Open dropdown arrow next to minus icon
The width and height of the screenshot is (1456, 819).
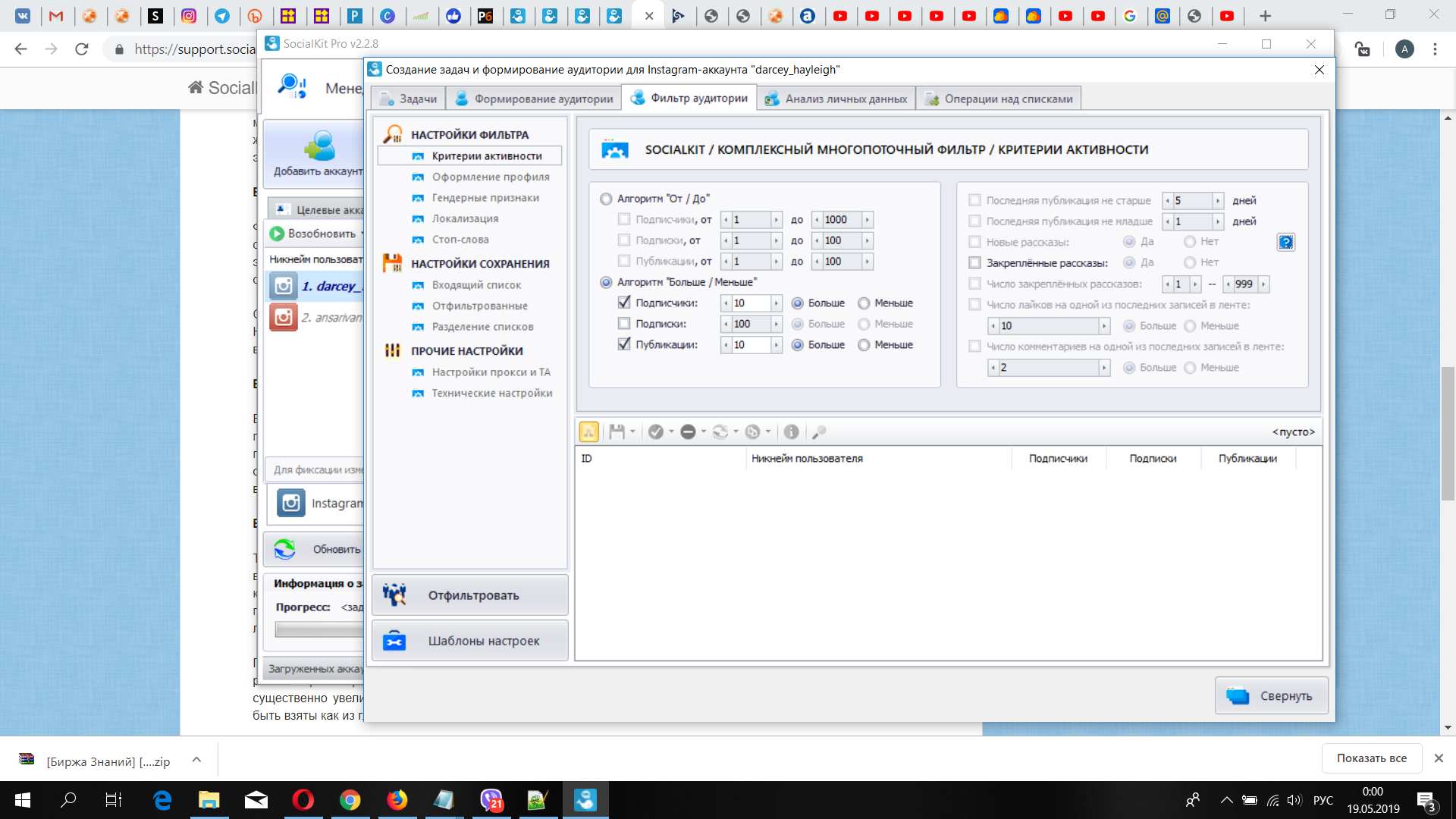704,431
